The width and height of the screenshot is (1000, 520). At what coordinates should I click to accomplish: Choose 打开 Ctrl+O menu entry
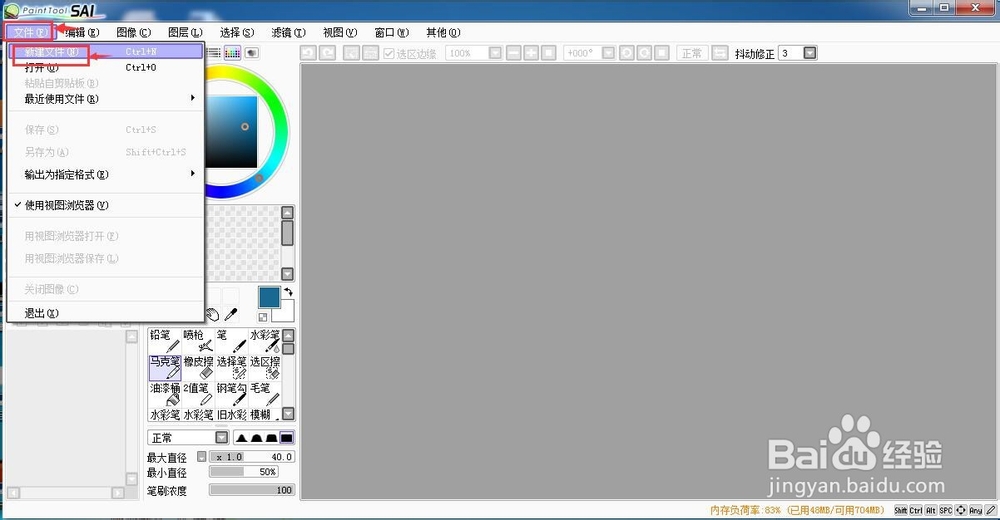click(105, 68)
